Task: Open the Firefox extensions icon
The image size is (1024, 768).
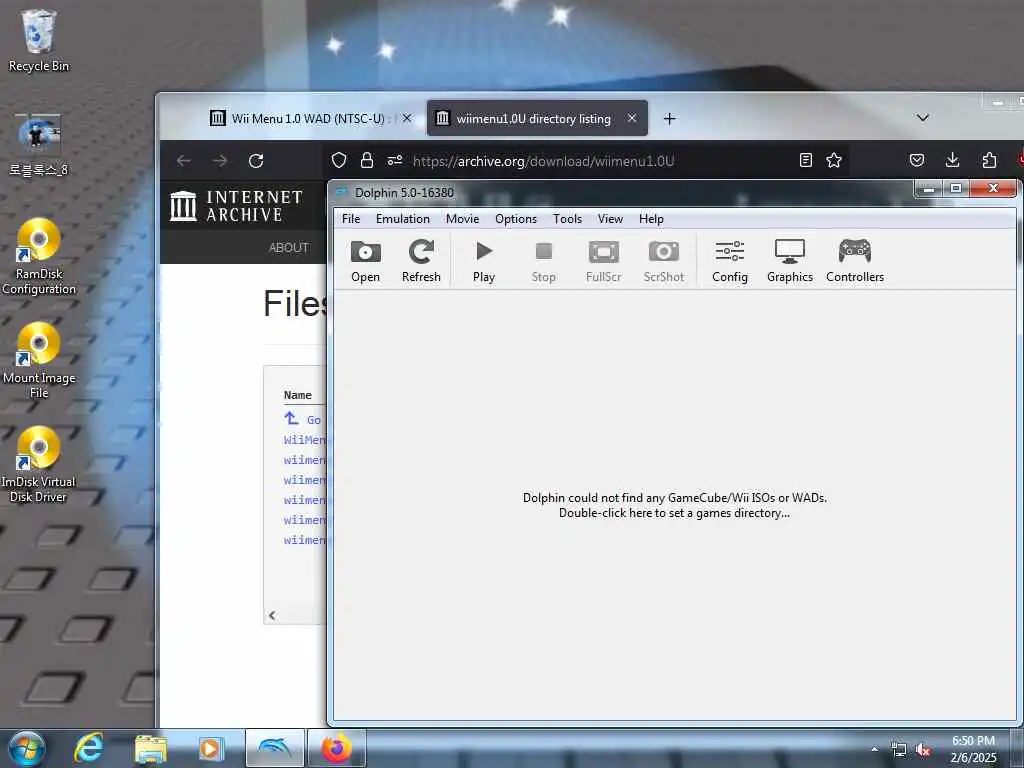Action: (989, 161)
